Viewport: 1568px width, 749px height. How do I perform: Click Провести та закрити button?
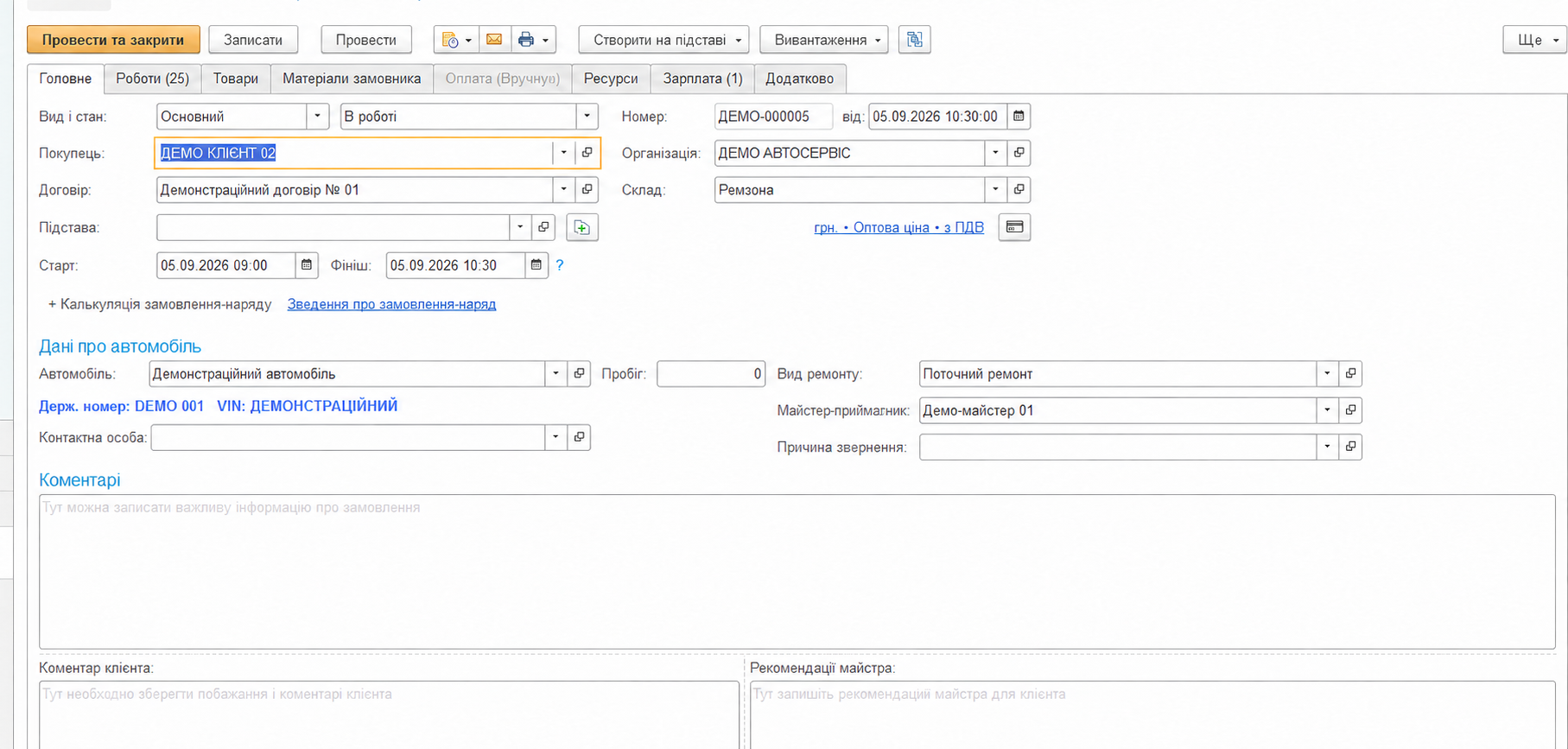coord(113,40)
